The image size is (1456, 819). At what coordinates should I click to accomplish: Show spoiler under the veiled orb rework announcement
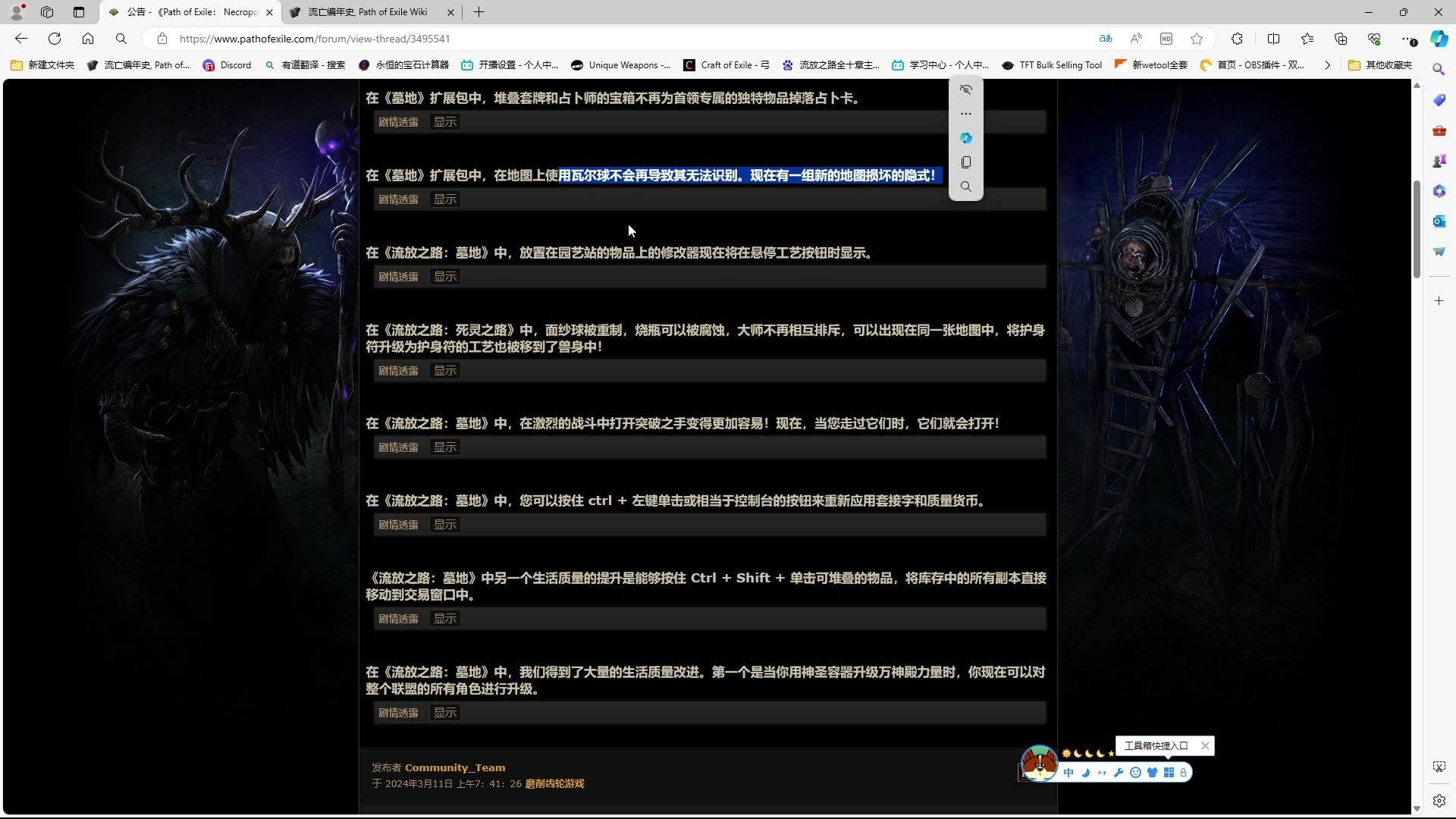coord(445,371)
